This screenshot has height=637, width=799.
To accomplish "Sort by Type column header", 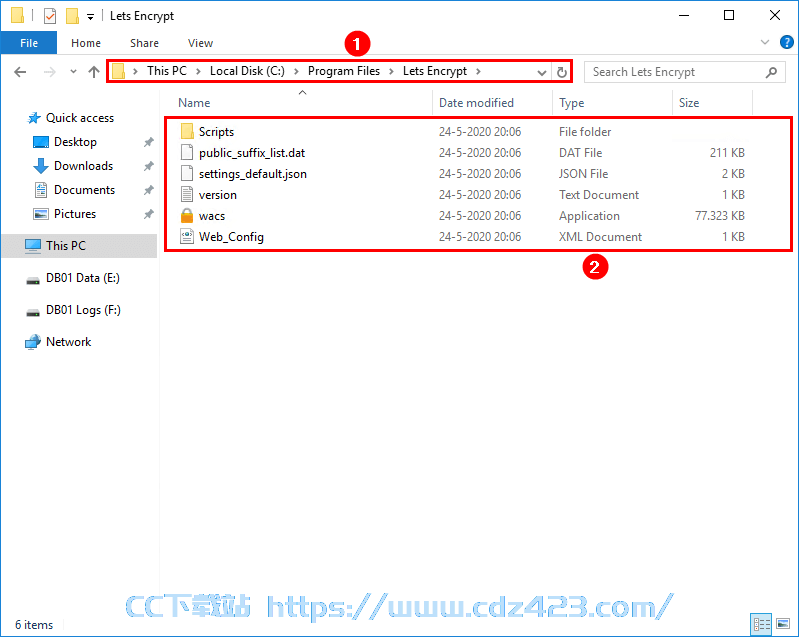I will [x=571, y=103].
